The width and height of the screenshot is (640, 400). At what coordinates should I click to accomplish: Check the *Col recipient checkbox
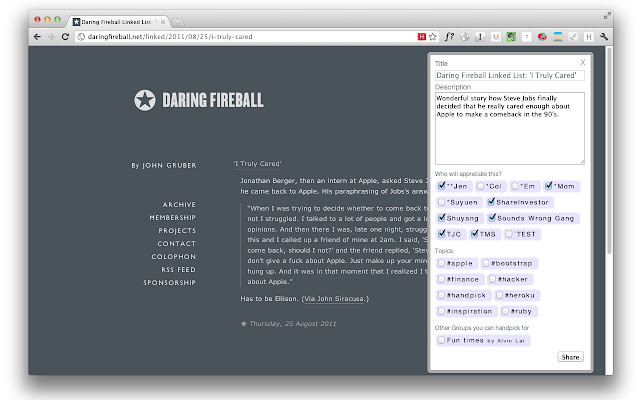(x=480, y=186)
